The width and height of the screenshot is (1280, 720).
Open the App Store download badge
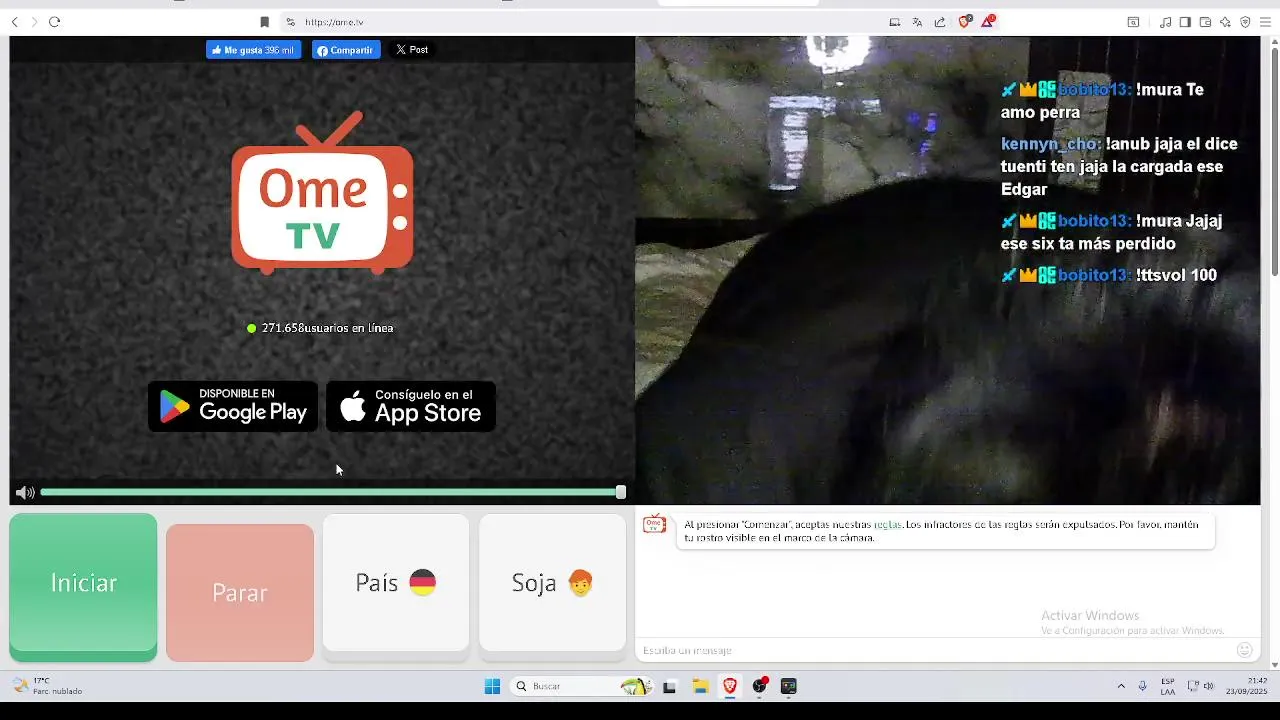click(411, 406)
